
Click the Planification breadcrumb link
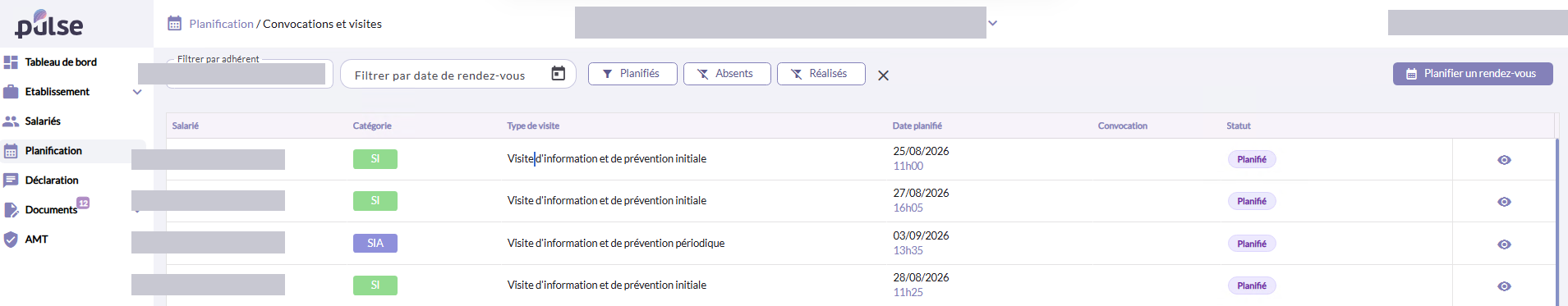coord(222,24)
